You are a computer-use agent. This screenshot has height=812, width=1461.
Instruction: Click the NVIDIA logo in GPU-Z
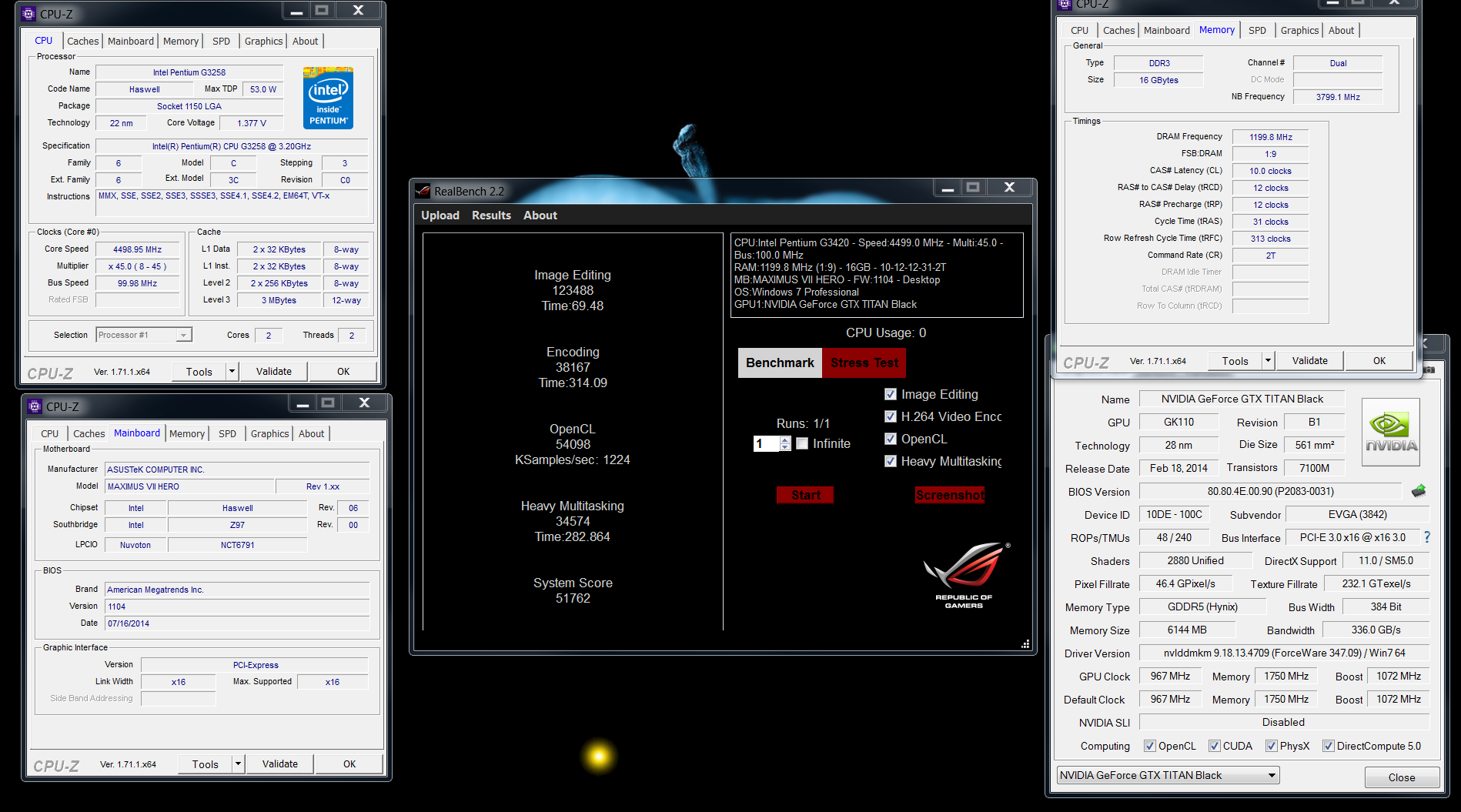point(1391,432)
